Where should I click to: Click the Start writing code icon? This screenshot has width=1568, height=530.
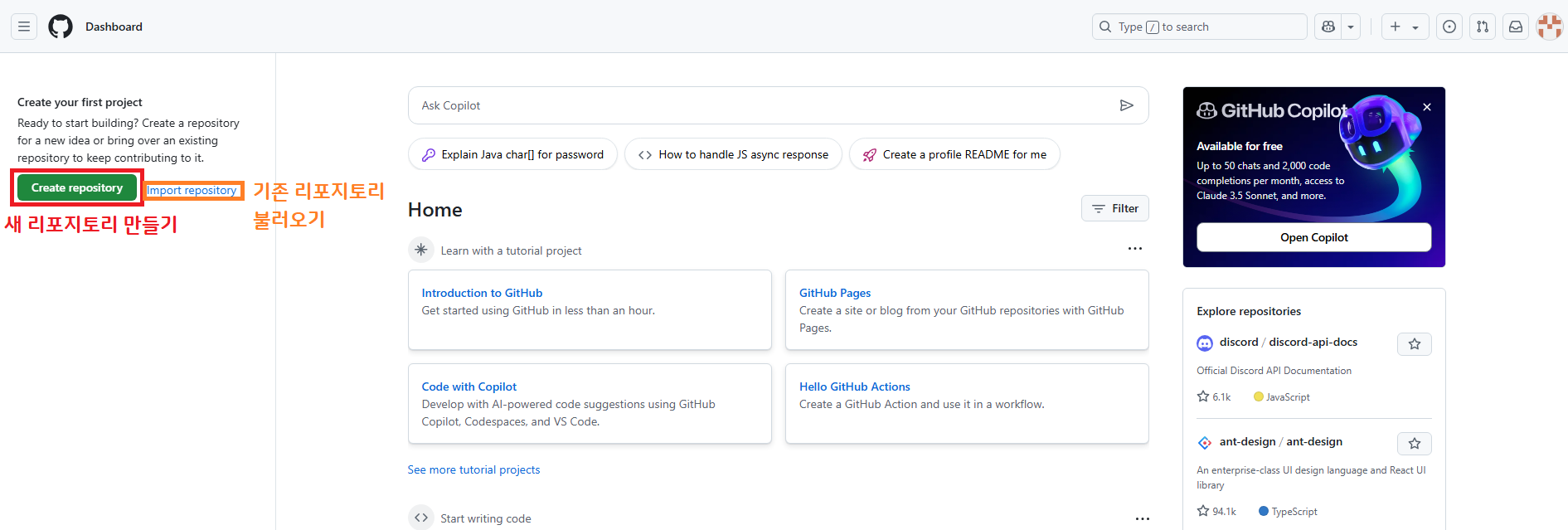[x=421, y=518]
